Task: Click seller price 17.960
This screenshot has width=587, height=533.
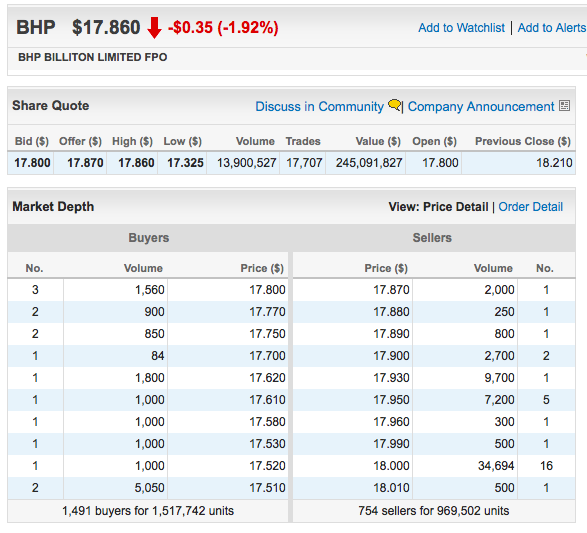Action: 391,422
